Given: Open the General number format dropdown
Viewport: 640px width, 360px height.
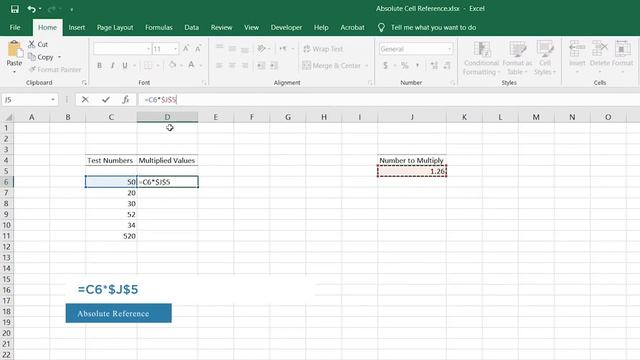Looking at the screenshot, I should (450, 49).
